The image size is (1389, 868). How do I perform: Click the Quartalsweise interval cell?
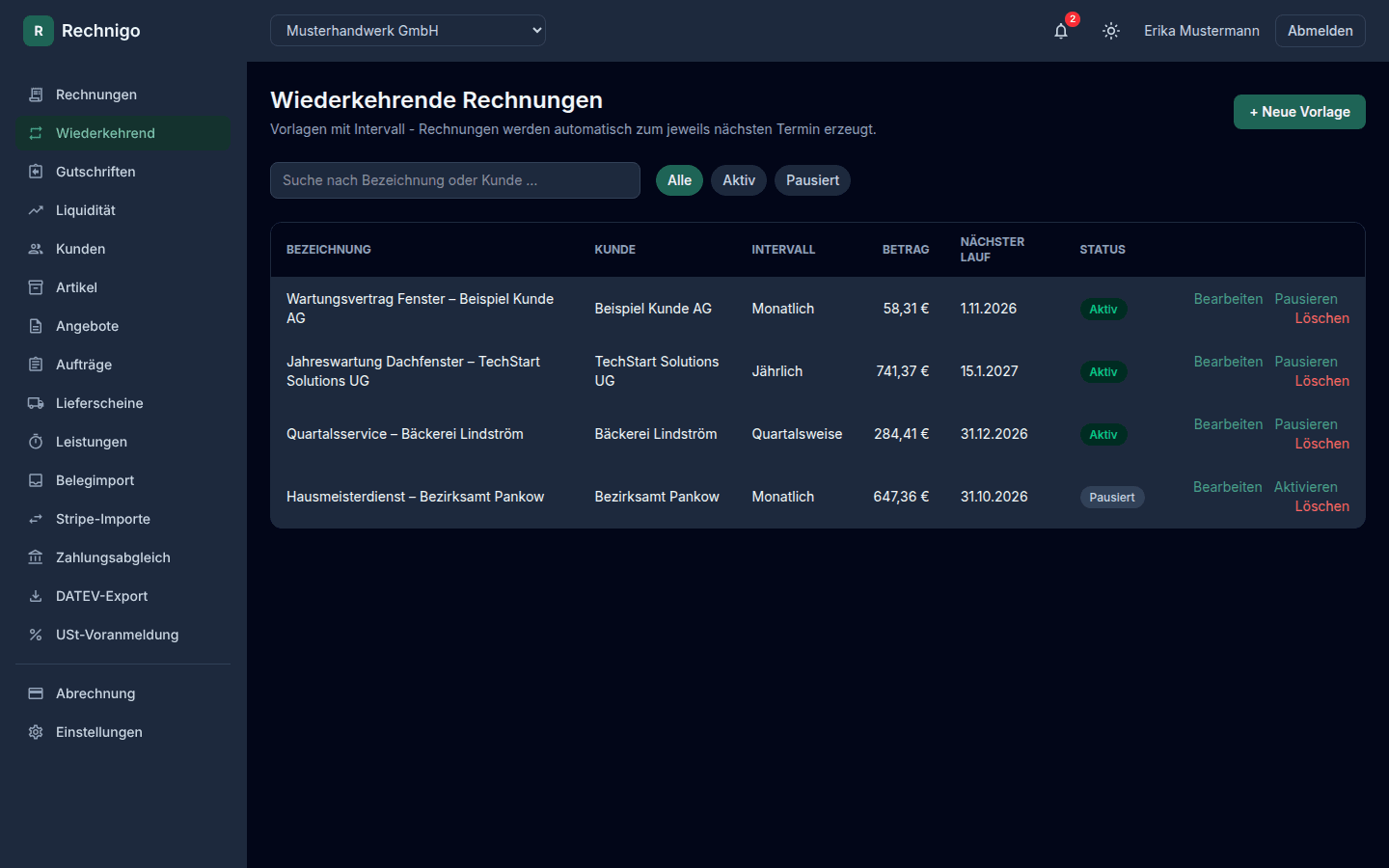point(797,434)
